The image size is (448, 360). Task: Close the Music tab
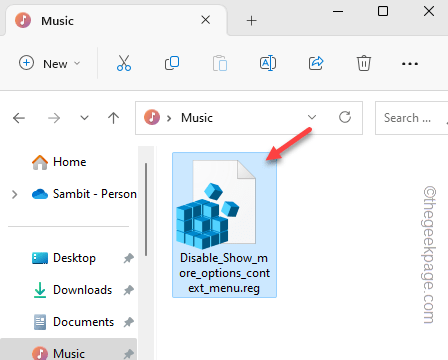206,20
